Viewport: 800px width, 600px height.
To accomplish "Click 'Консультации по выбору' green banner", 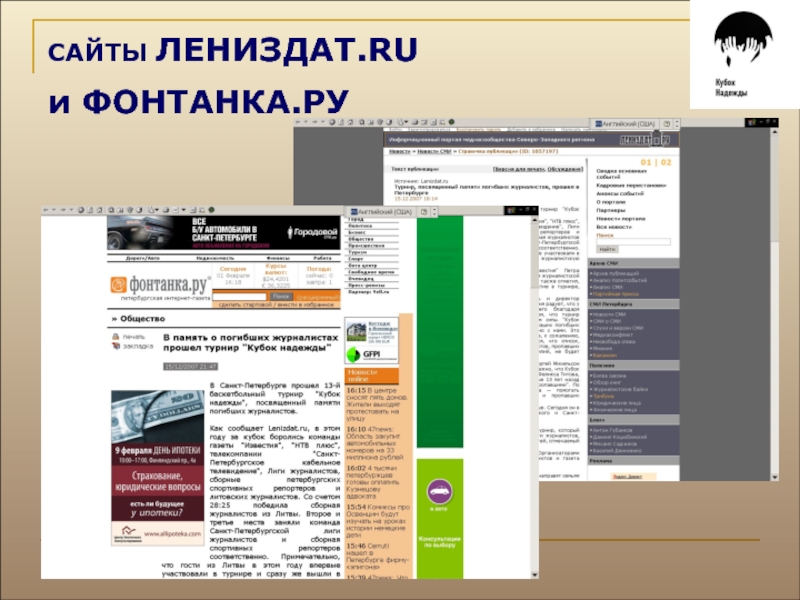I will click(440, 542).
